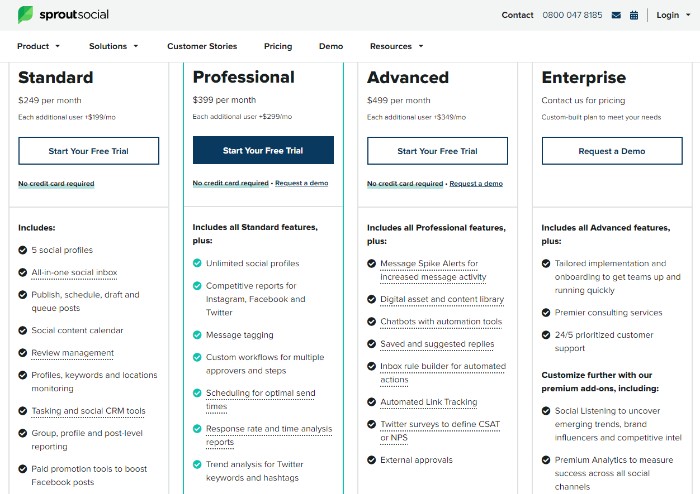Call phone number 0800 047 8185
The image size is (700, 494).
click(x=572, y=15)
